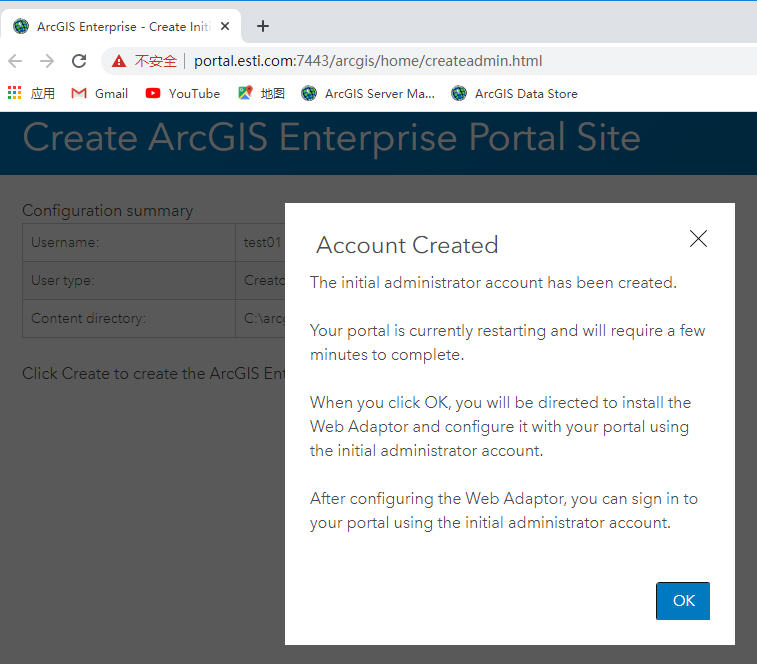This screenshot has height=664, width=757.
Task: Click the red not-secure warning triangle
Action: (119, 61)
